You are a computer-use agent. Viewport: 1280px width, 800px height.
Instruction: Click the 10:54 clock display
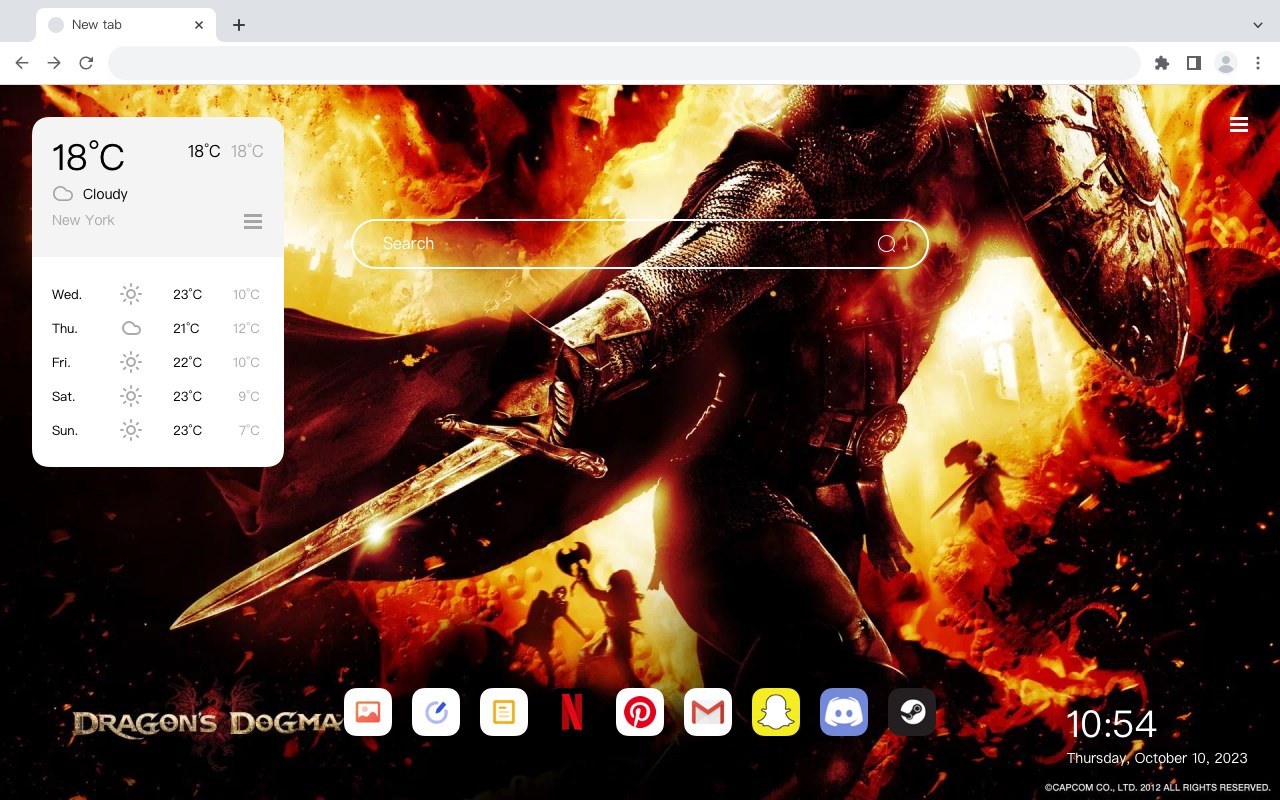(1111, 724)
